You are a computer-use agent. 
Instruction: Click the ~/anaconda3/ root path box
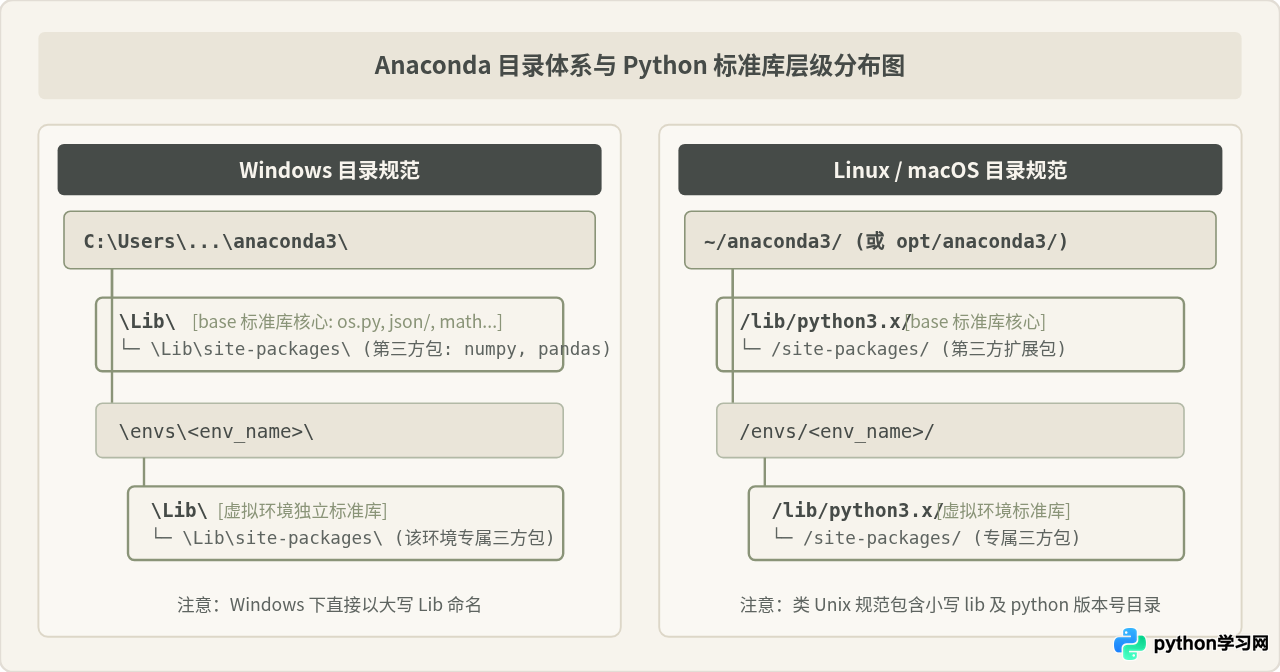click(950, 240)
